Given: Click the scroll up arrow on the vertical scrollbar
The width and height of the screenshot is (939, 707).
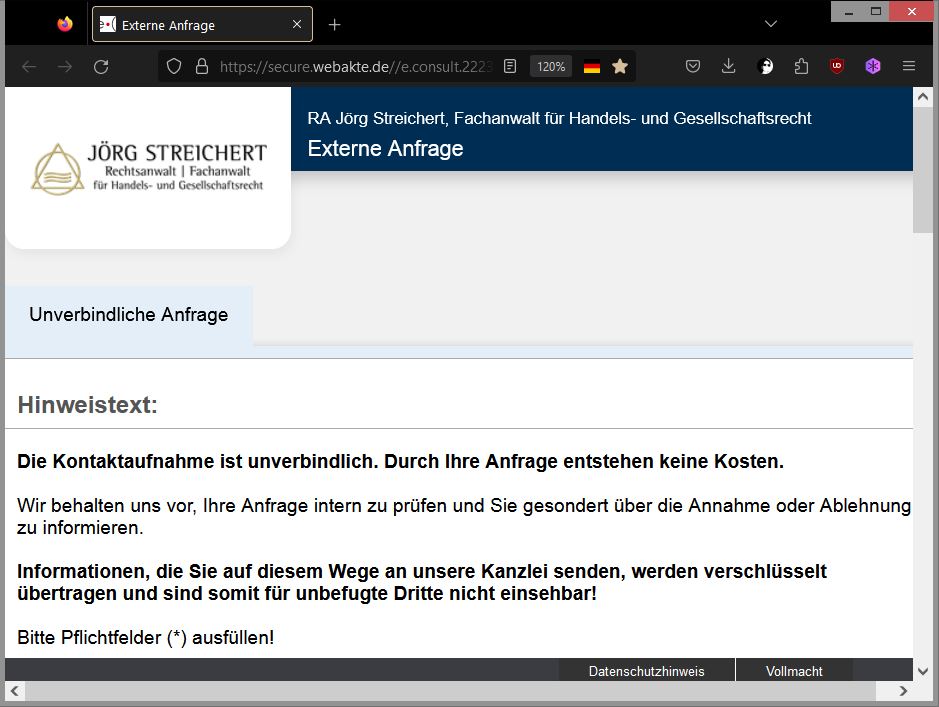Looking at the screenshot, I should point(923,96).
